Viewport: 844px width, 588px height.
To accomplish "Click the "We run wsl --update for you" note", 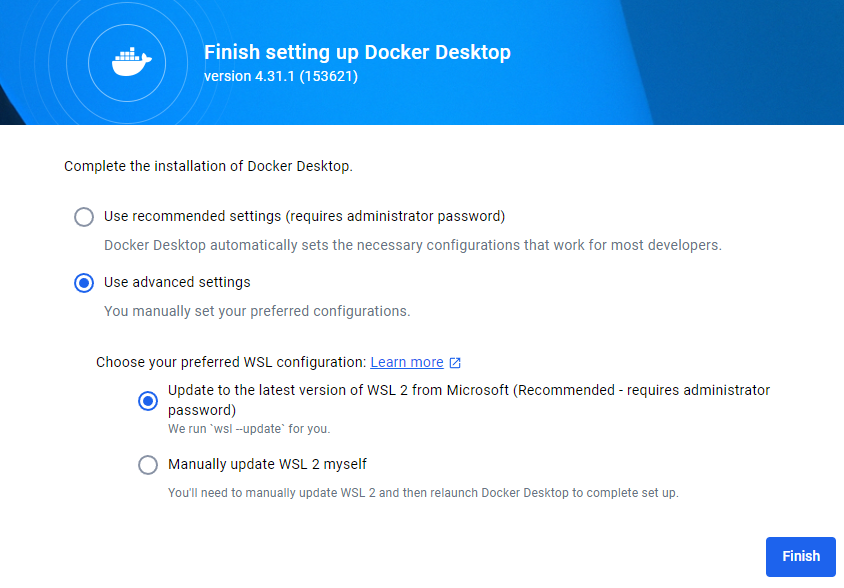I will pyautogui.click(x=249, y=429).
